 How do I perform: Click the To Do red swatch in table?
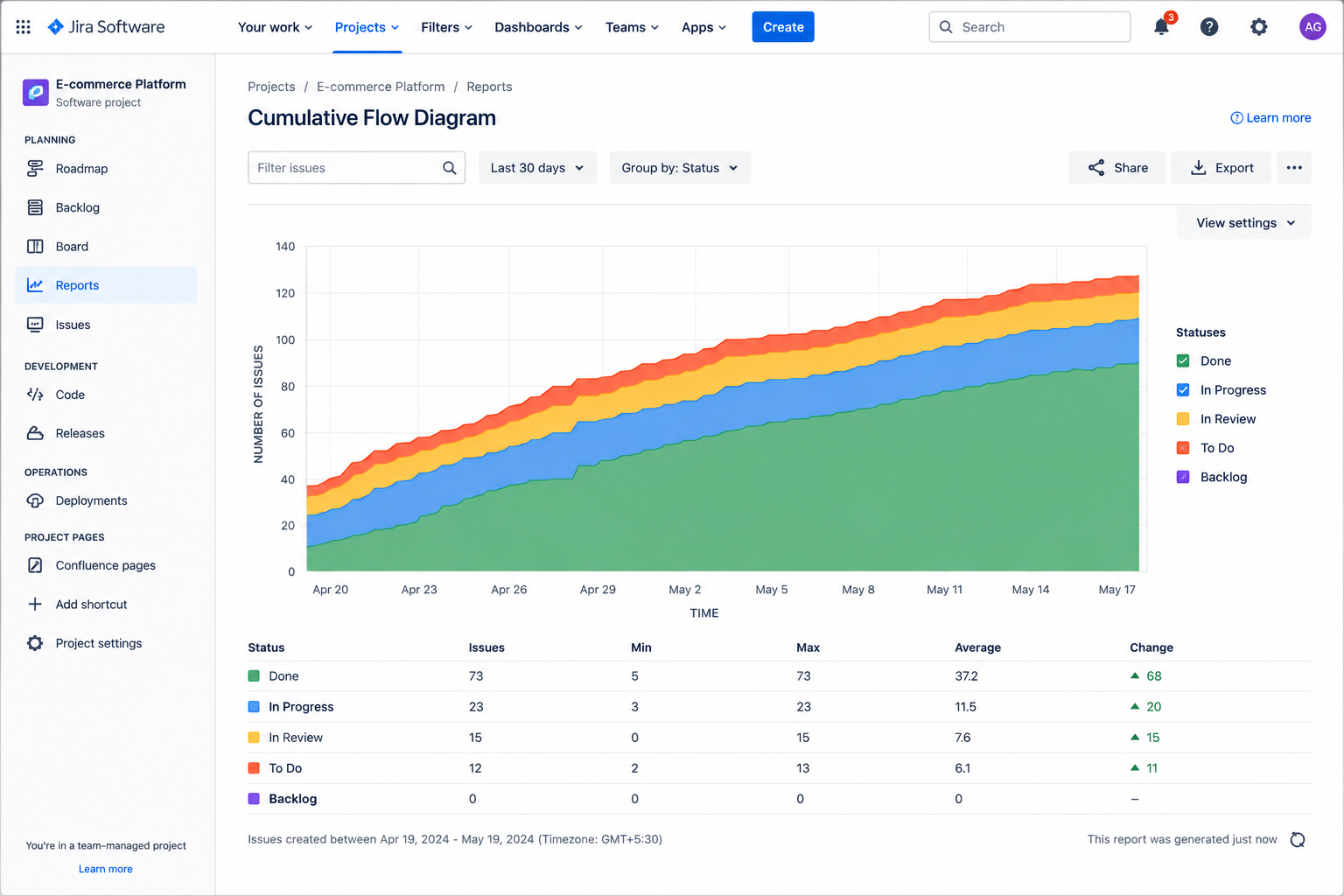[x=254, y=768]
